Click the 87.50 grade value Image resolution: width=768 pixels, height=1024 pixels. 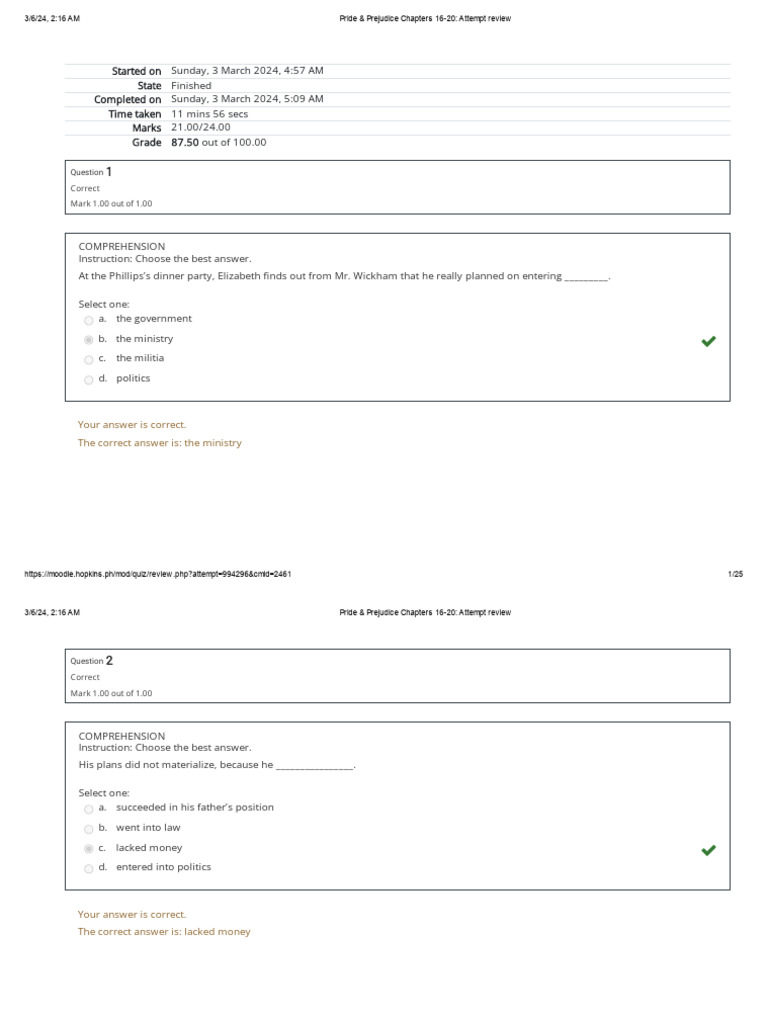tap(185, 142)
